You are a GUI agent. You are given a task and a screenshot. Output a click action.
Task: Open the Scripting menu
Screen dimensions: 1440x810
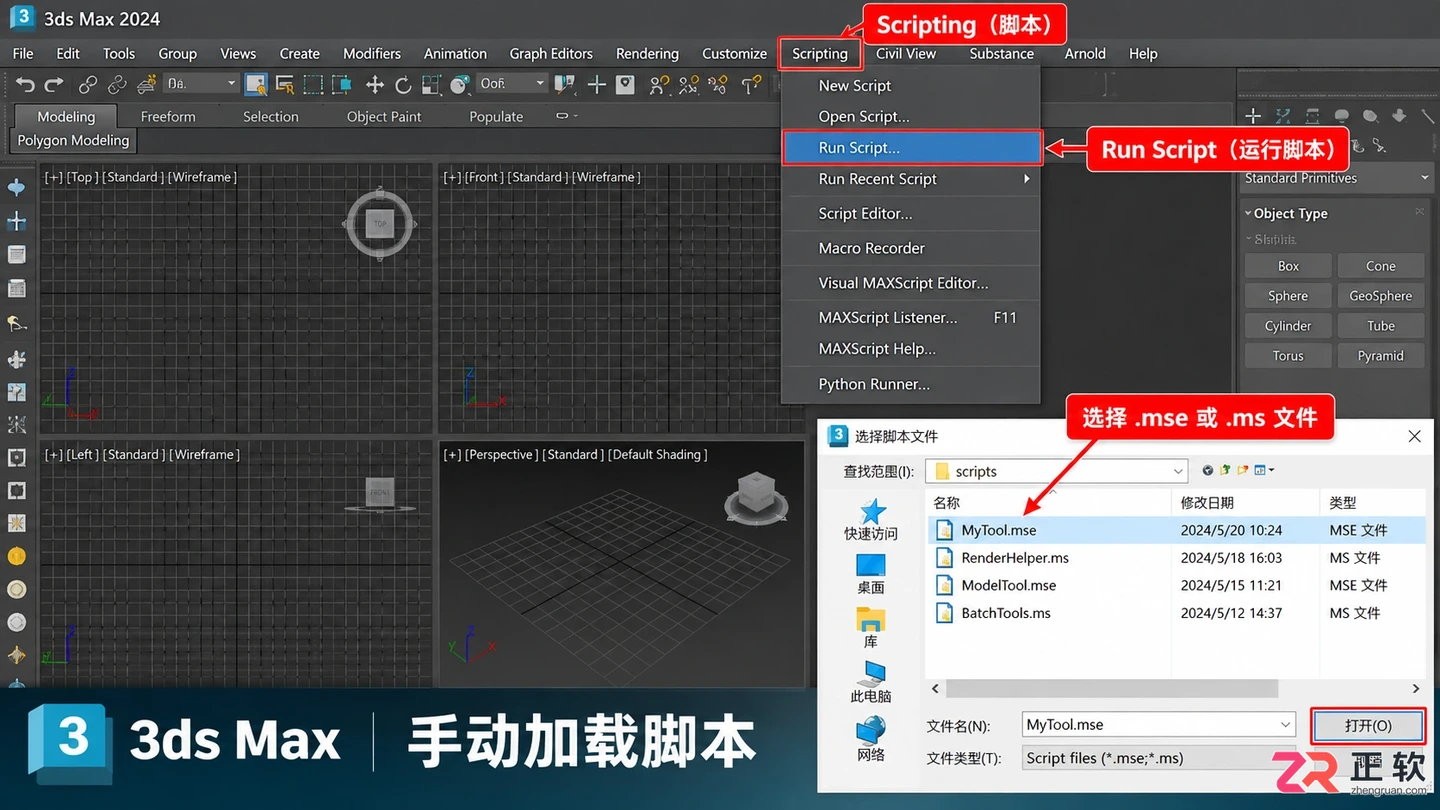(x=819, y=54)
